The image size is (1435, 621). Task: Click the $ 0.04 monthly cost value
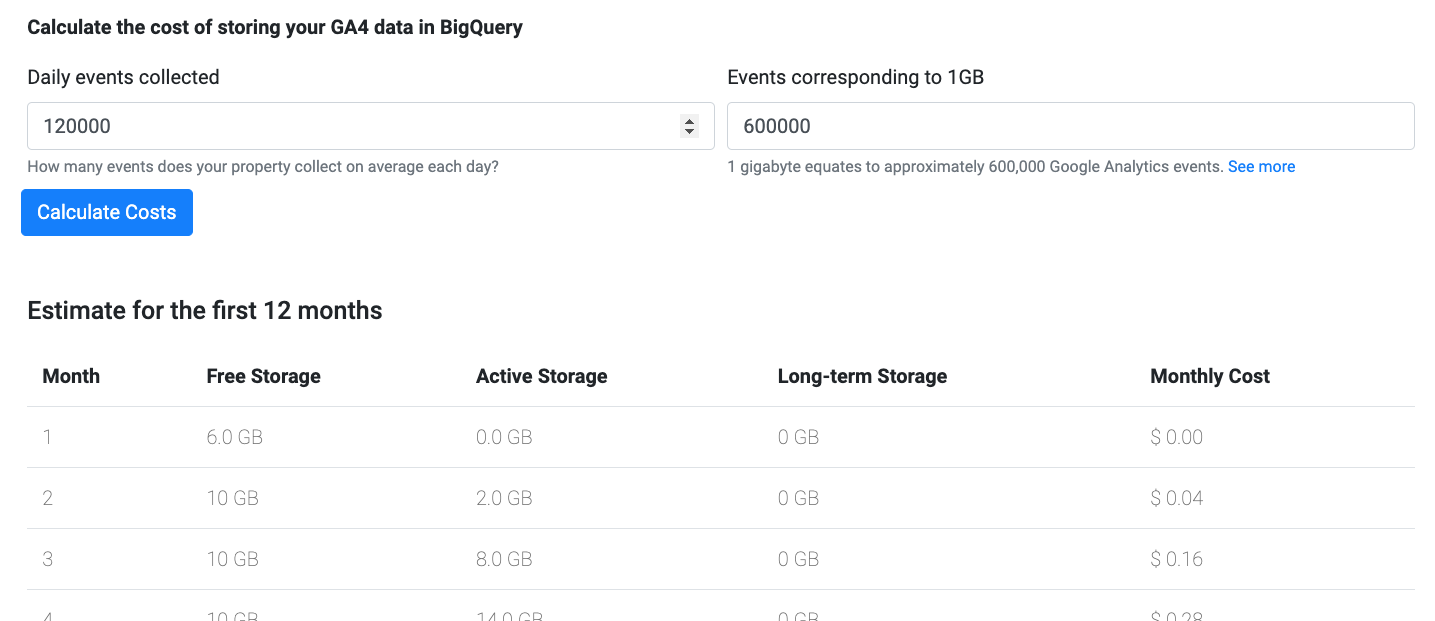1176,498
